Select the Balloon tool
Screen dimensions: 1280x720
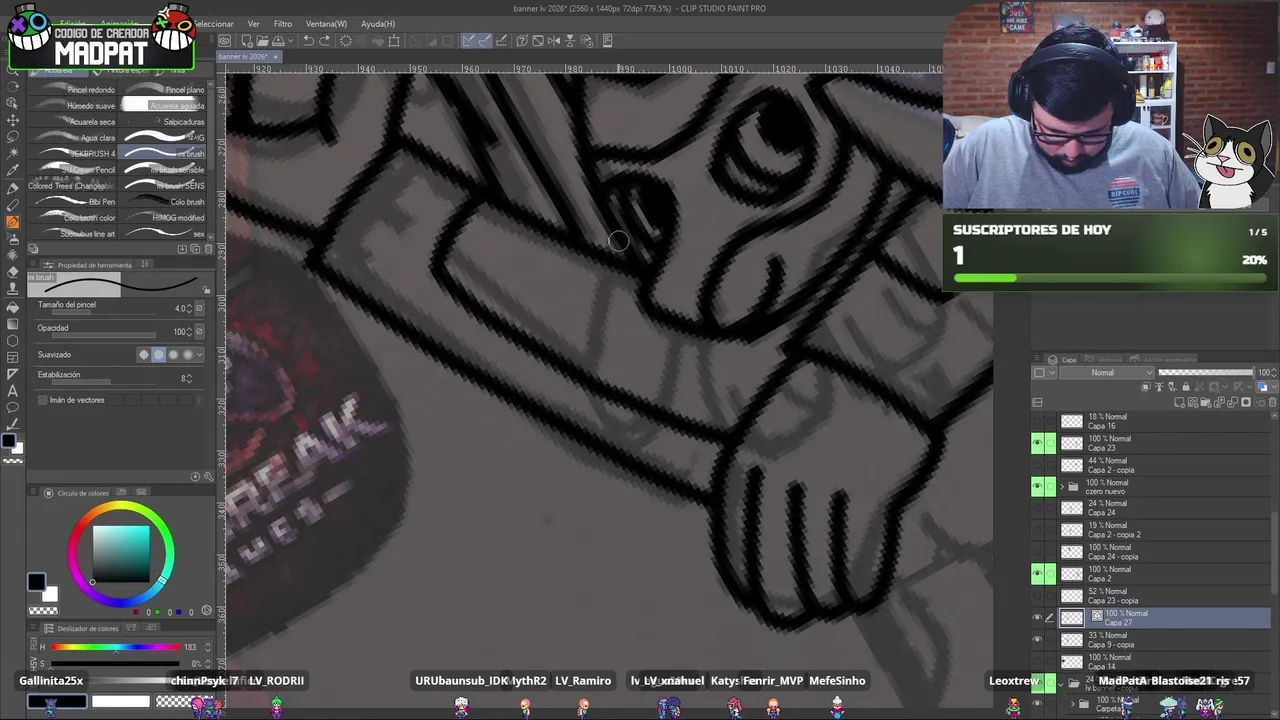(x=13, y=408)
